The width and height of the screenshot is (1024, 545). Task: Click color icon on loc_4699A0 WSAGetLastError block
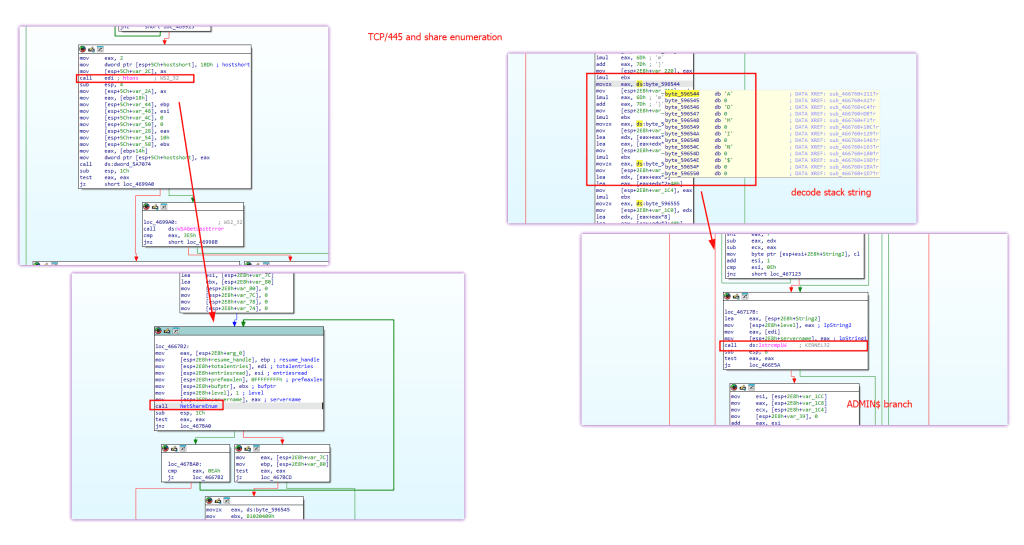[x=146, y=207]
